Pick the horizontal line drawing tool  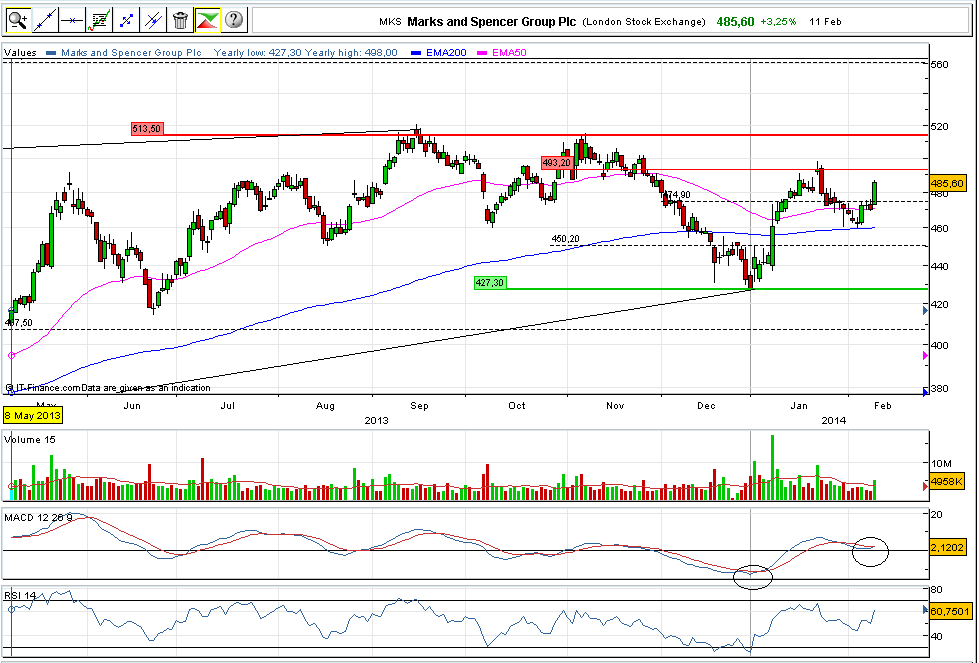pyautogui.click(x=71, y=21)
